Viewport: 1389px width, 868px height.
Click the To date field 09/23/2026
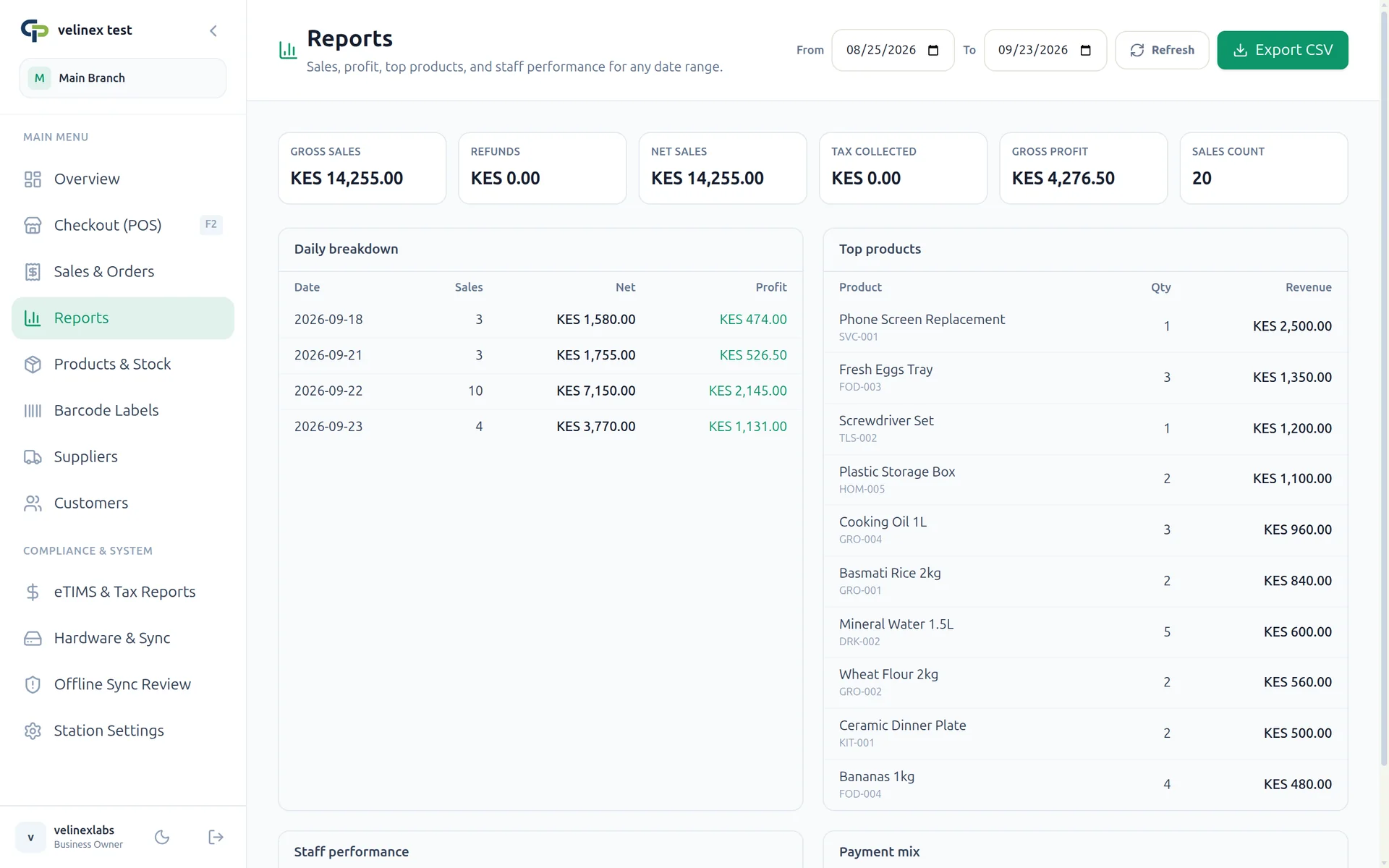(x=1045, y=50)
